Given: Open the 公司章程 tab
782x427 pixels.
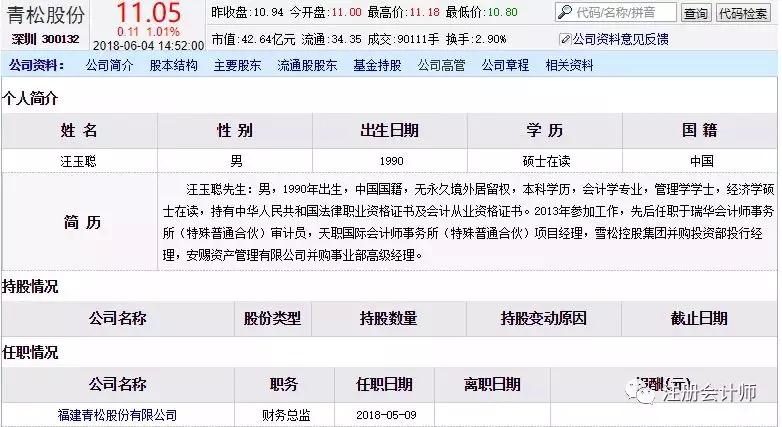Looking at the screenshot, I should (x=505, y=65).
